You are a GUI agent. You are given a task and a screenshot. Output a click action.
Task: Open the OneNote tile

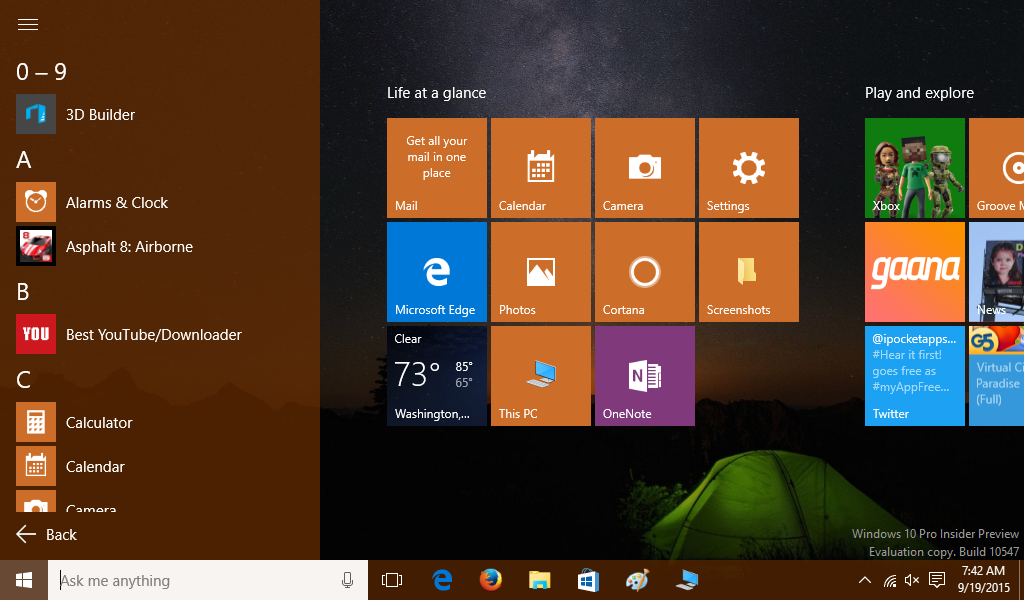(644, 375)
